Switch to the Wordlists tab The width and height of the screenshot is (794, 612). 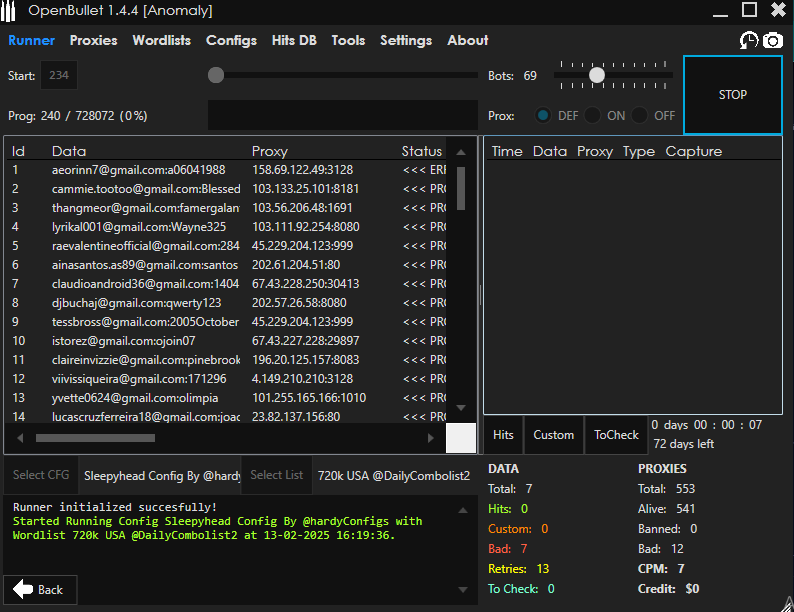[x=161, y=41]
